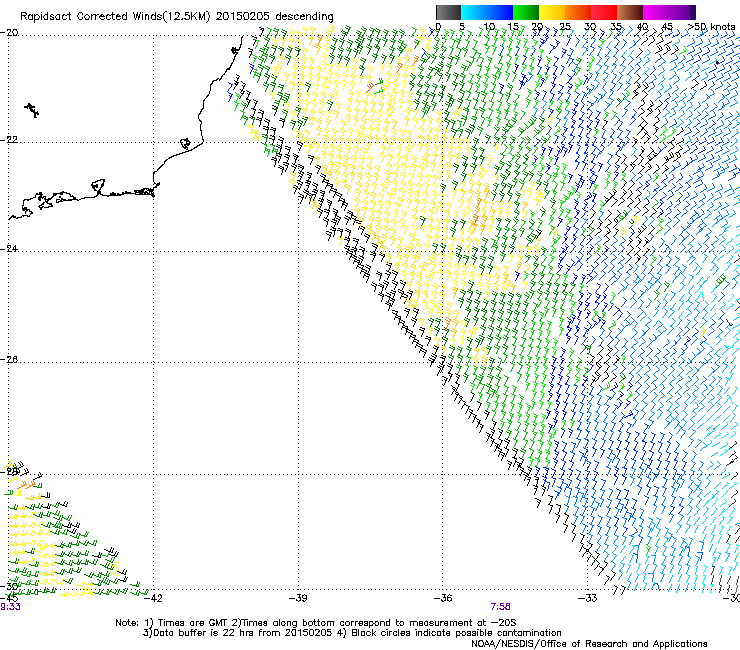
Task: Click the word 'descending' in the title
Action: click(x=304, y=17)
